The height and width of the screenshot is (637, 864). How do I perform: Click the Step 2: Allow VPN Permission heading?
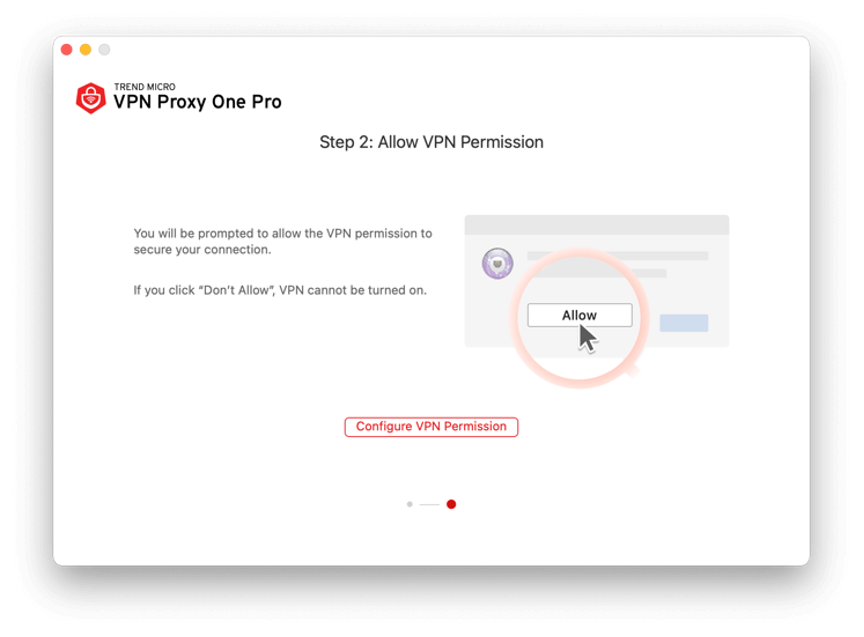(431, 142)
